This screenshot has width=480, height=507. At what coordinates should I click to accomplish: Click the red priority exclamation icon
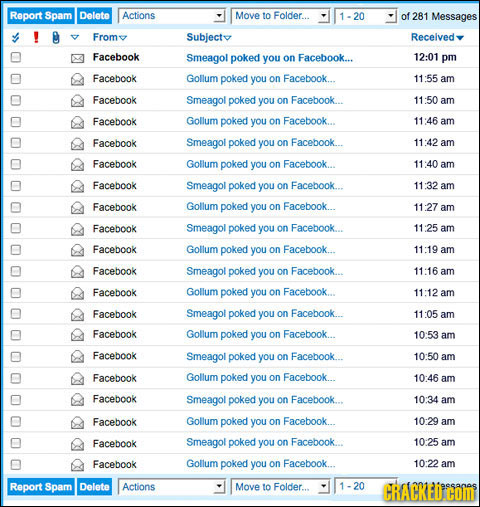pos(36,37)
